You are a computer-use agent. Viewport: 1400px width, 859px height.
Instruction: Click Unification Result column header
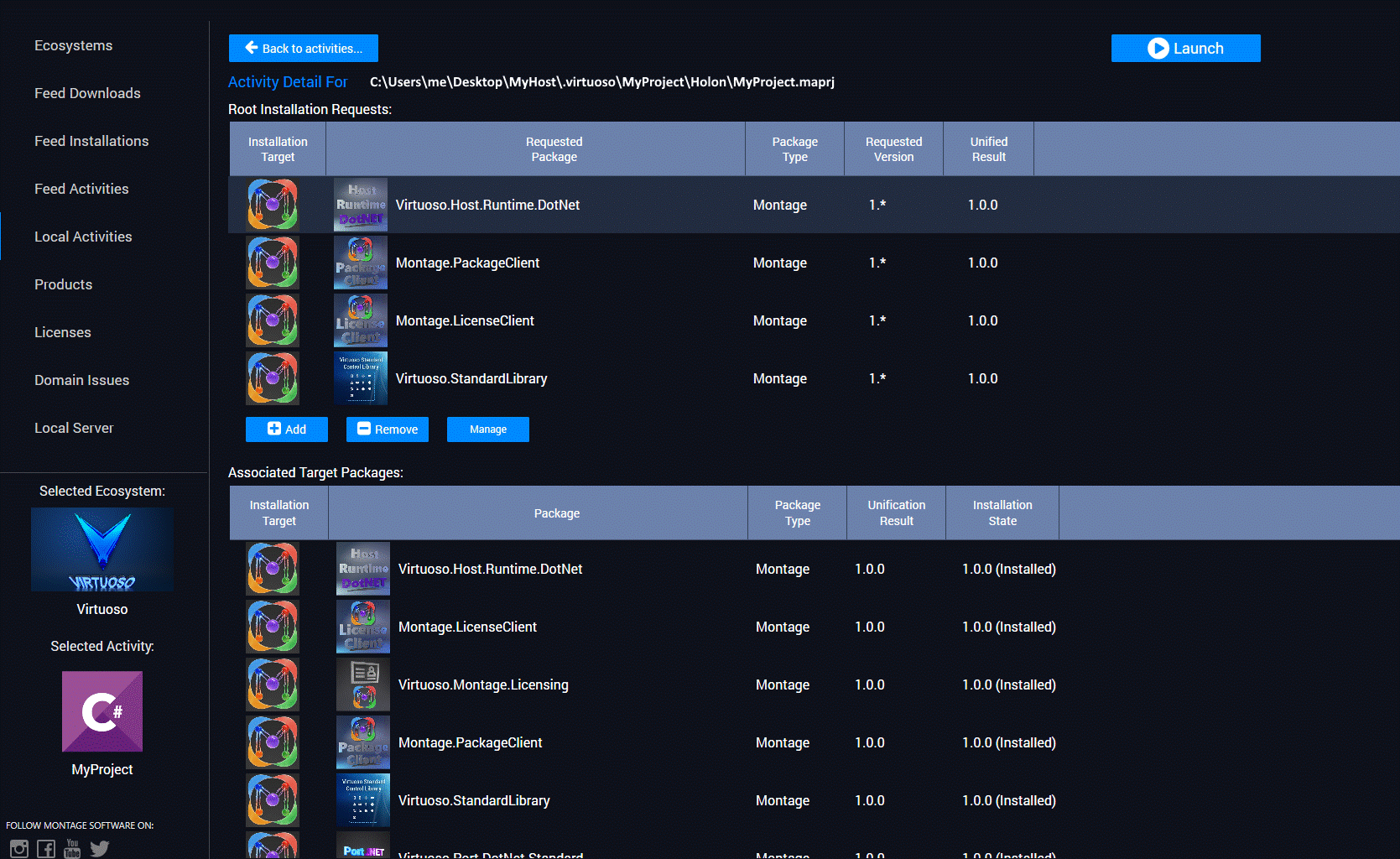point(897,513)
